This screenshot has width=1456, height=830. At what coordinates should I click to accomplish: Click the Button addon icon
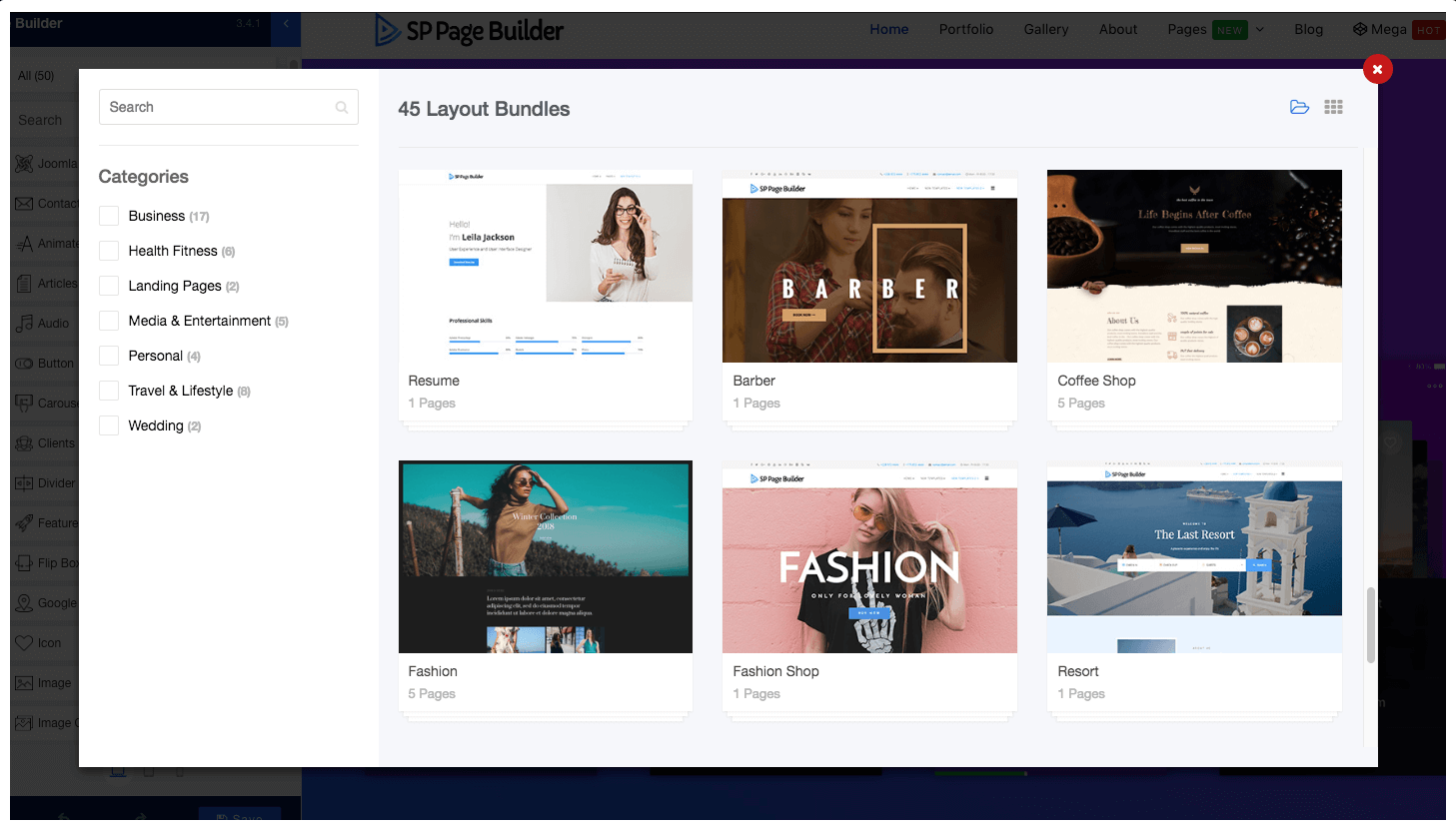click(24, 363)
